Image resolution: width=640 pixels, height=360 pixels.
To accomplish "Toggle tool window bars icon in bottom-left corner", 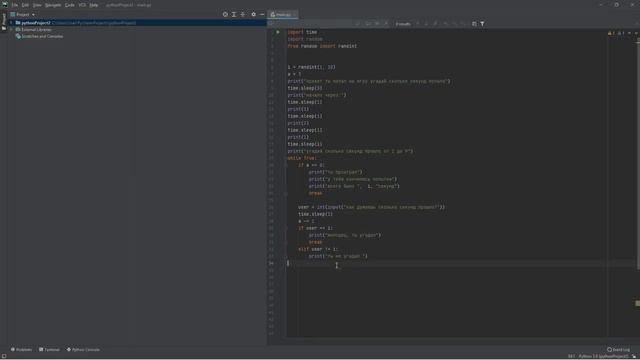I will pyautogui.click(x=4, y=356).
